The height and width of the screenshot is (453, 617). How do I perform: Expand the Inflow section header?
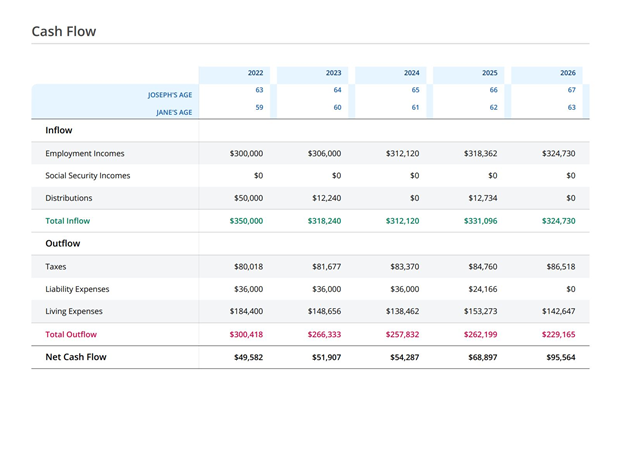(x=58, y=130)
